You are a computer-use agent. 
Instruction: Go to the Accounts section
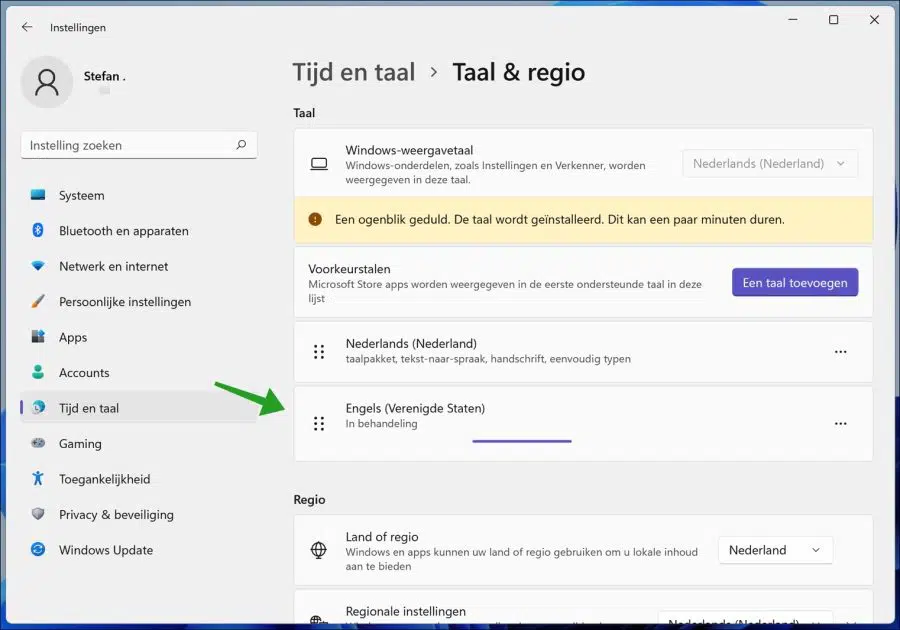click(x=138, y=372)
